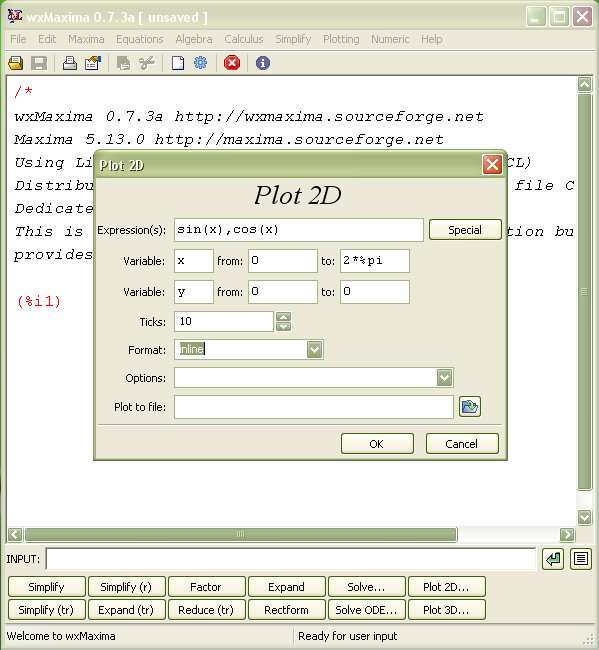Click the Solve ODE... button
Screen dimensions: 599x650
366,610
